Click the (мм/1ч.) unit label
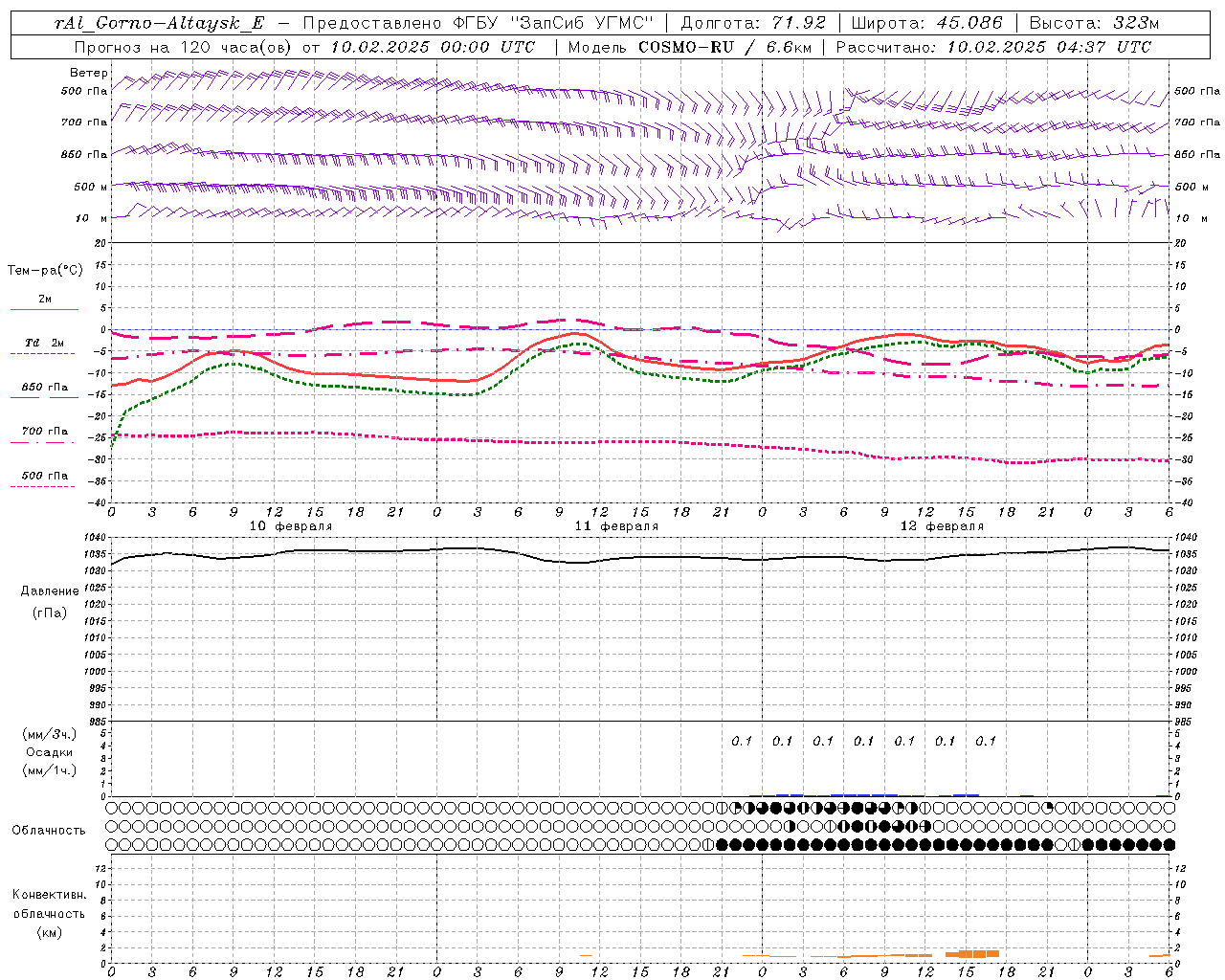Image resolution: width=1225 pixels, height=980 pixels. click(49, 770)
